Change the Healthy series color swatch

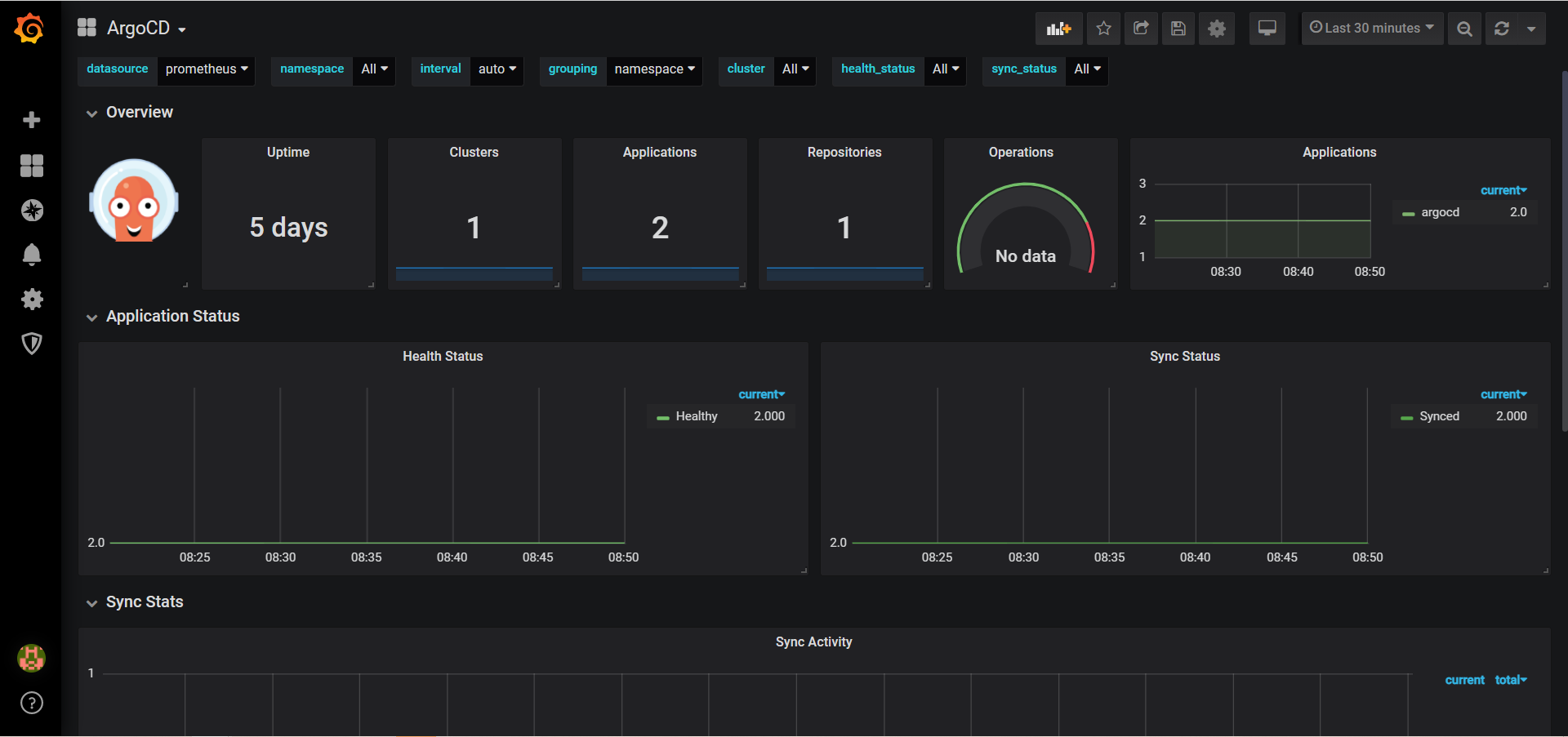coord(663,418)
